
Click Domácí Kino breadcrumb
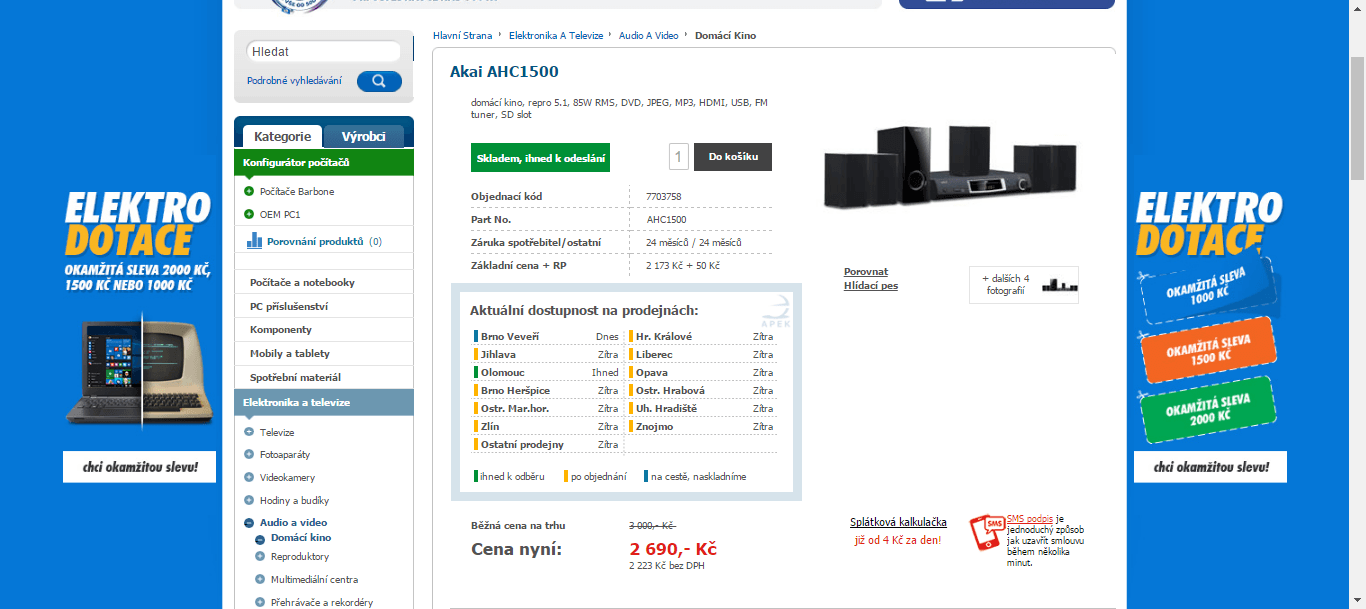point(725,35)
